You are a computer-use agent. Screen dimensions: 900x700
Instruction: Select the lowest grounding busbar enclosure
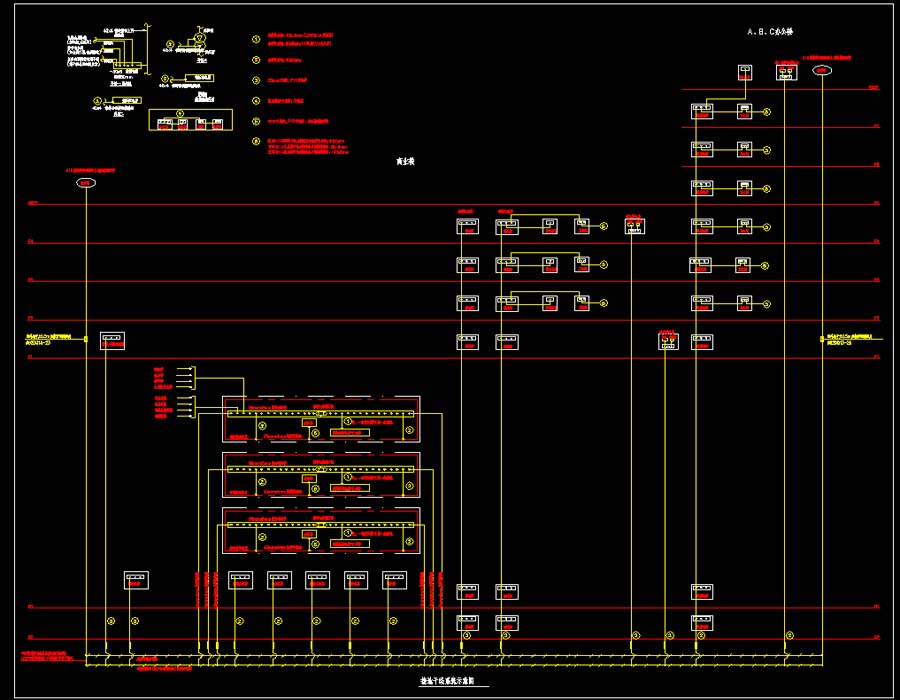click(321, 531)
